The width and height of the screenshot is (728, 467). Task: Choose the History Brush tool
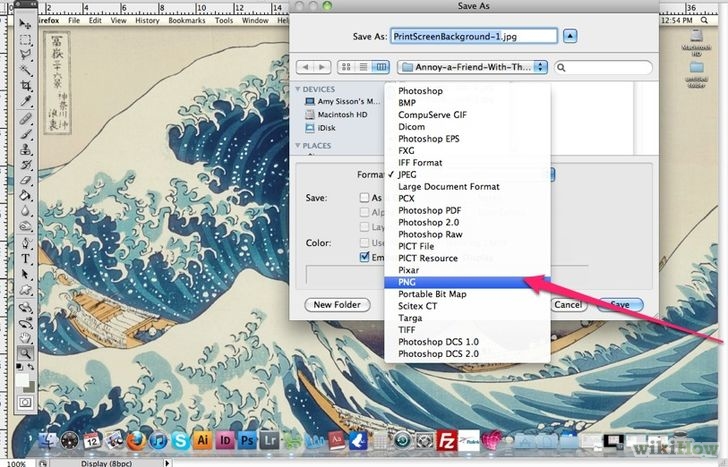[25, 165]
